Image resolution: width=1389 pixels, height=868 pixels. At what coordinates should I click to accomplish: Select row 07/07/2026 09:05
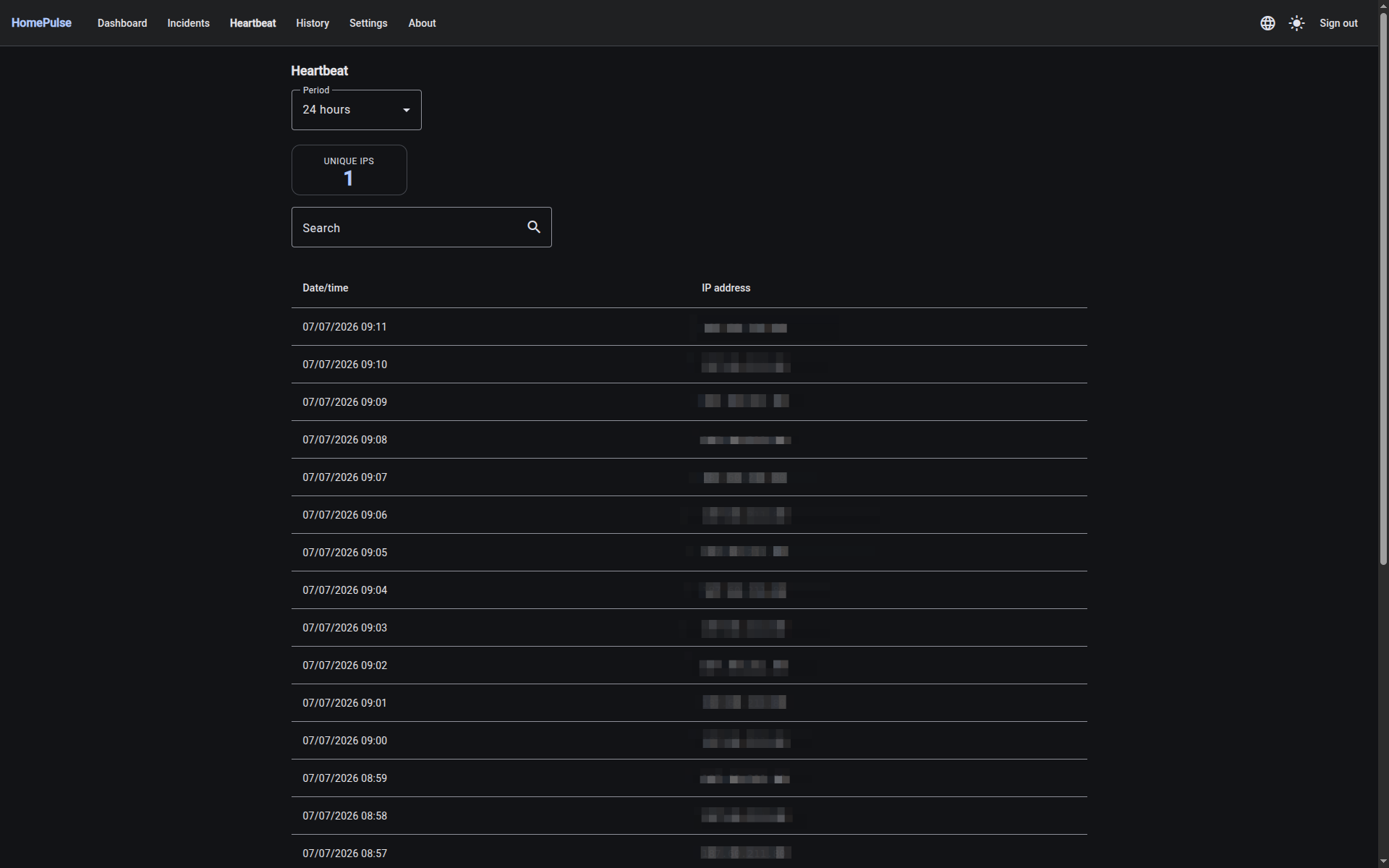(x=689, y=553)
